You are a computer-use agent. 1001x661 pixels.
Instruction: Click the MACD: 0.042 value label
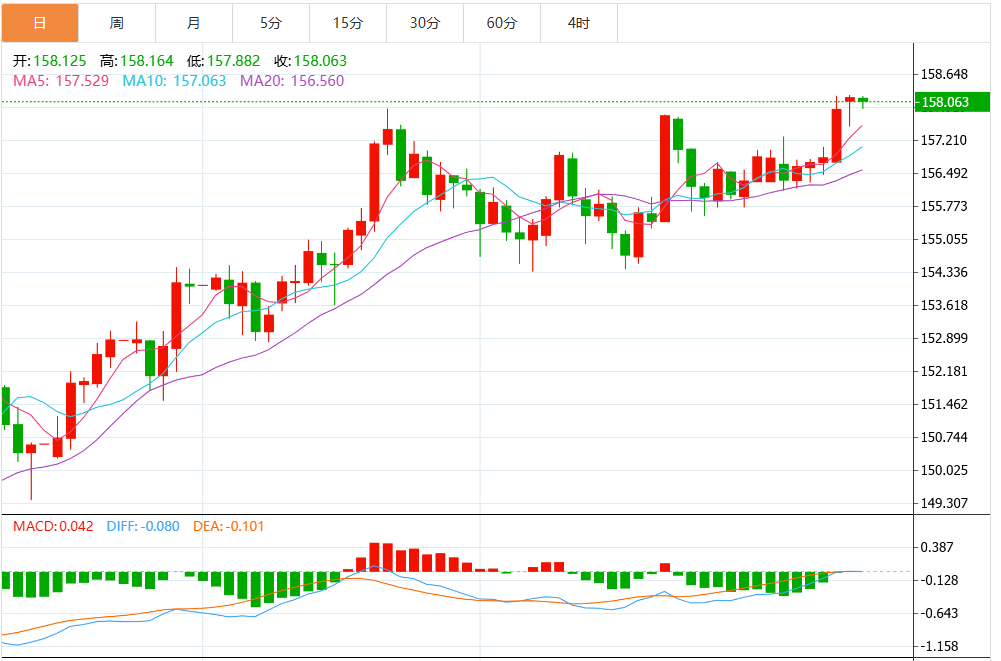tap(52, 526)
